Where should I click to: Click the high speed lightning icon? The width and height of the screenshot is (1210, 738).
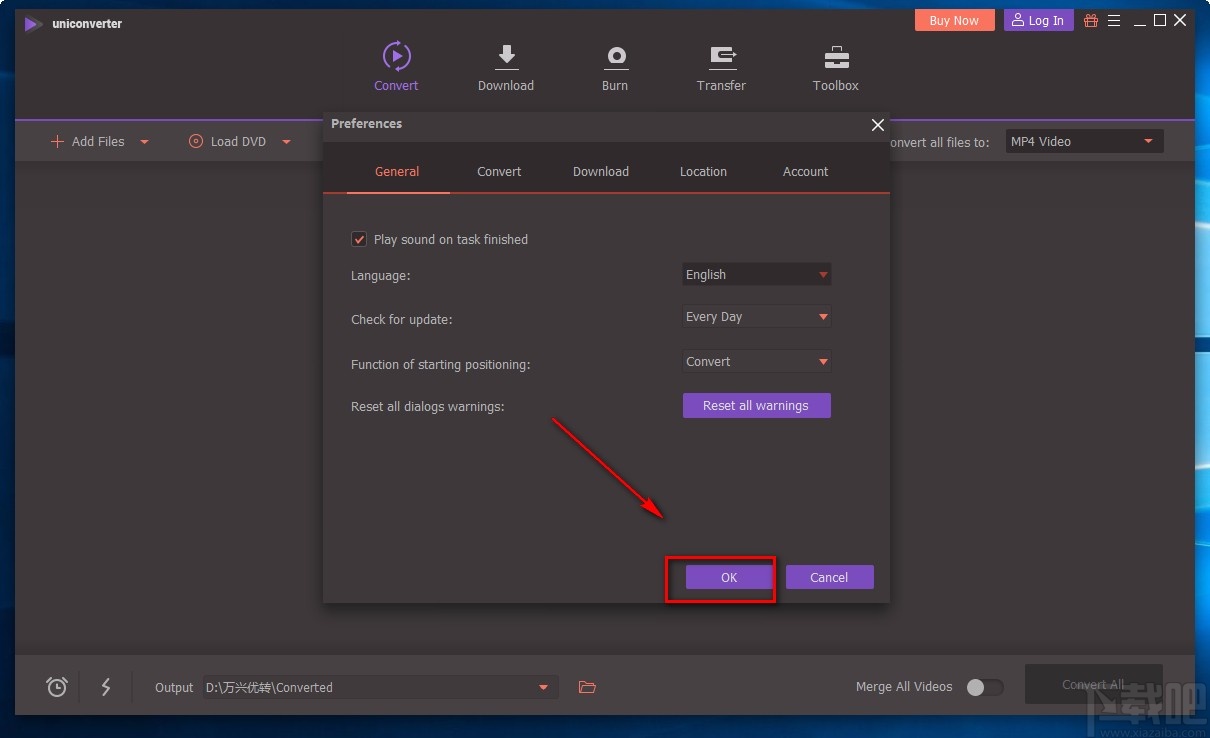point(106,687)
